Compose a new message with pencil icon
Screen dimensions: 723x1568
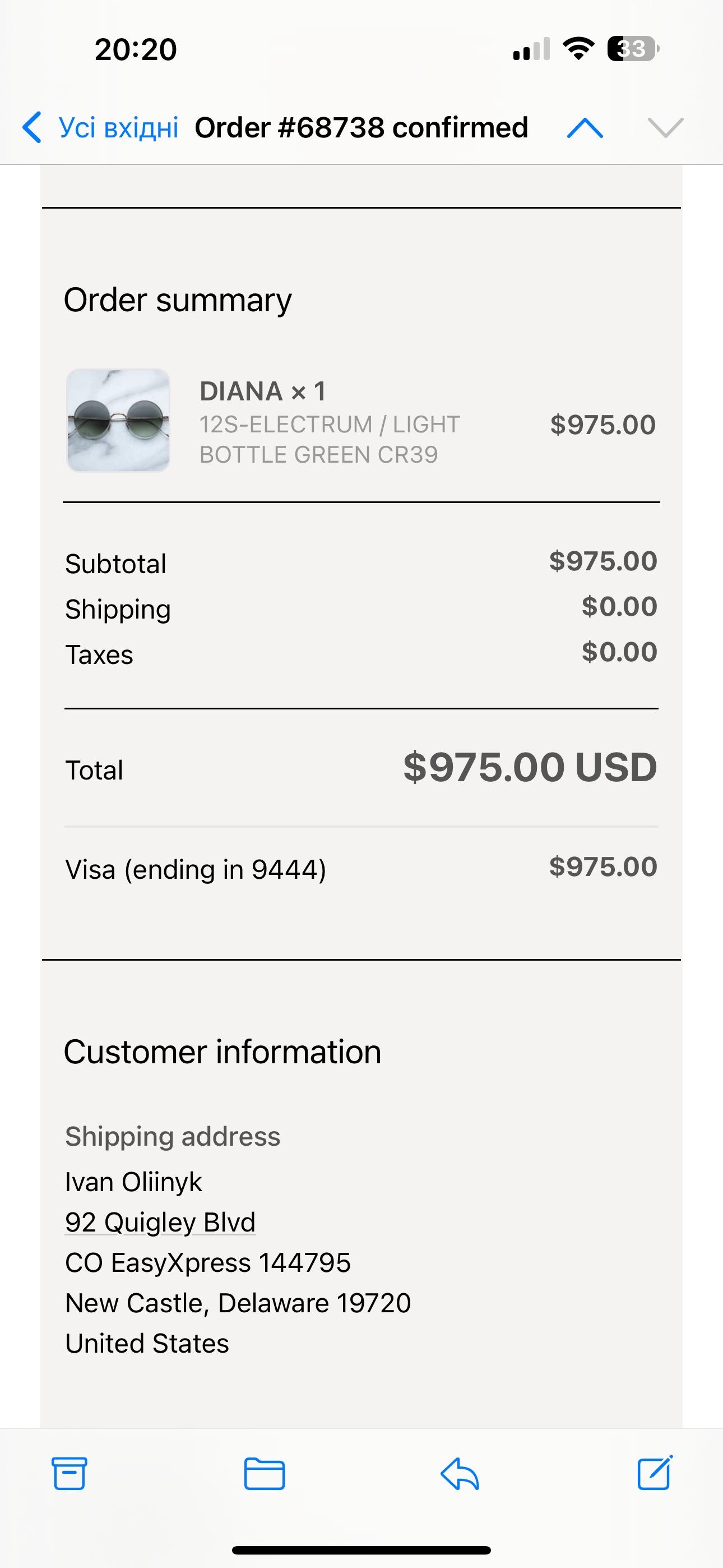coord(655,1473)
